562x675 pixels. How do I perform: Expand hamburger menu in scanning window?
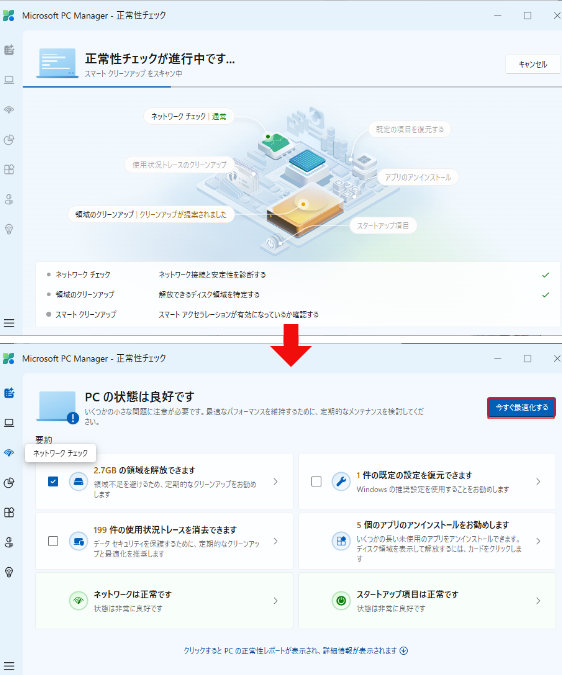click(9, 323)
